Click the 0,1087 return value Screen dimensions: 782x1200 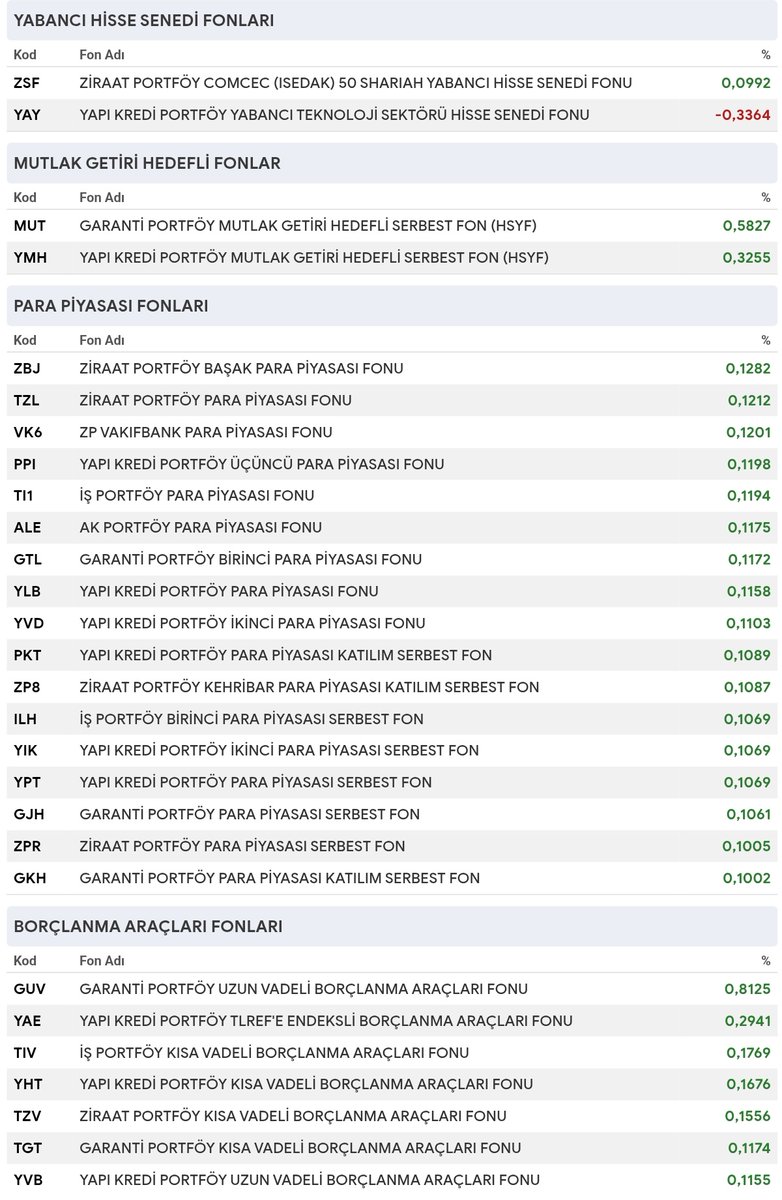tap(748, 688)
